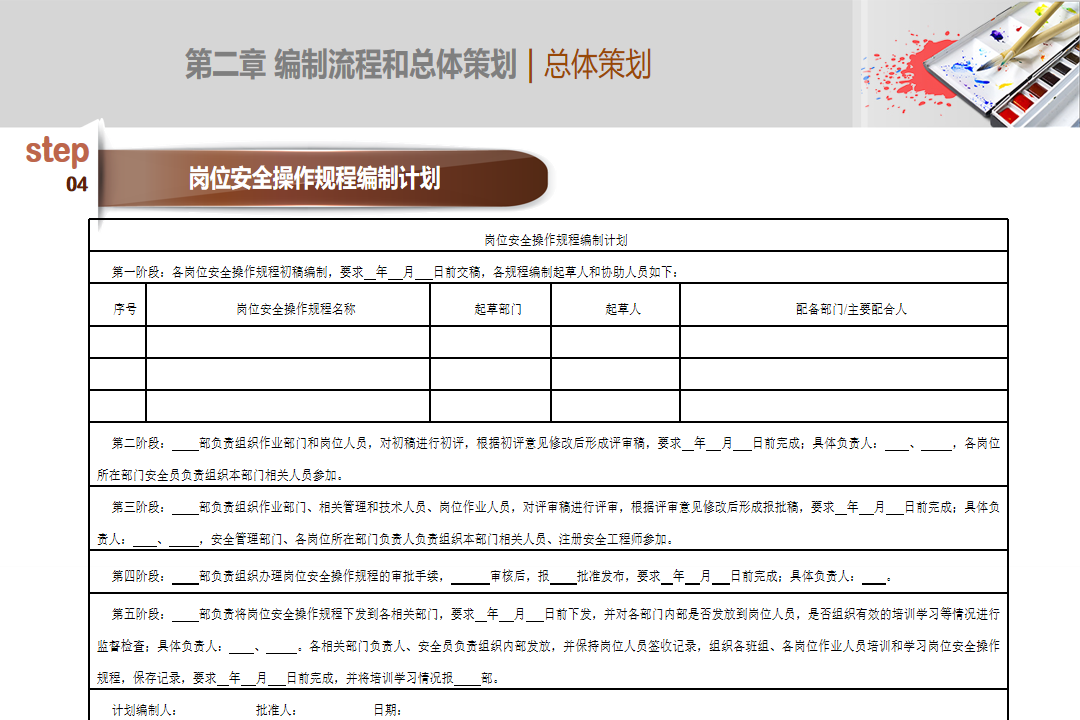
Task: Click first empty cell under 起草部门
Action: pyautogui.click(x=490, y=342)
